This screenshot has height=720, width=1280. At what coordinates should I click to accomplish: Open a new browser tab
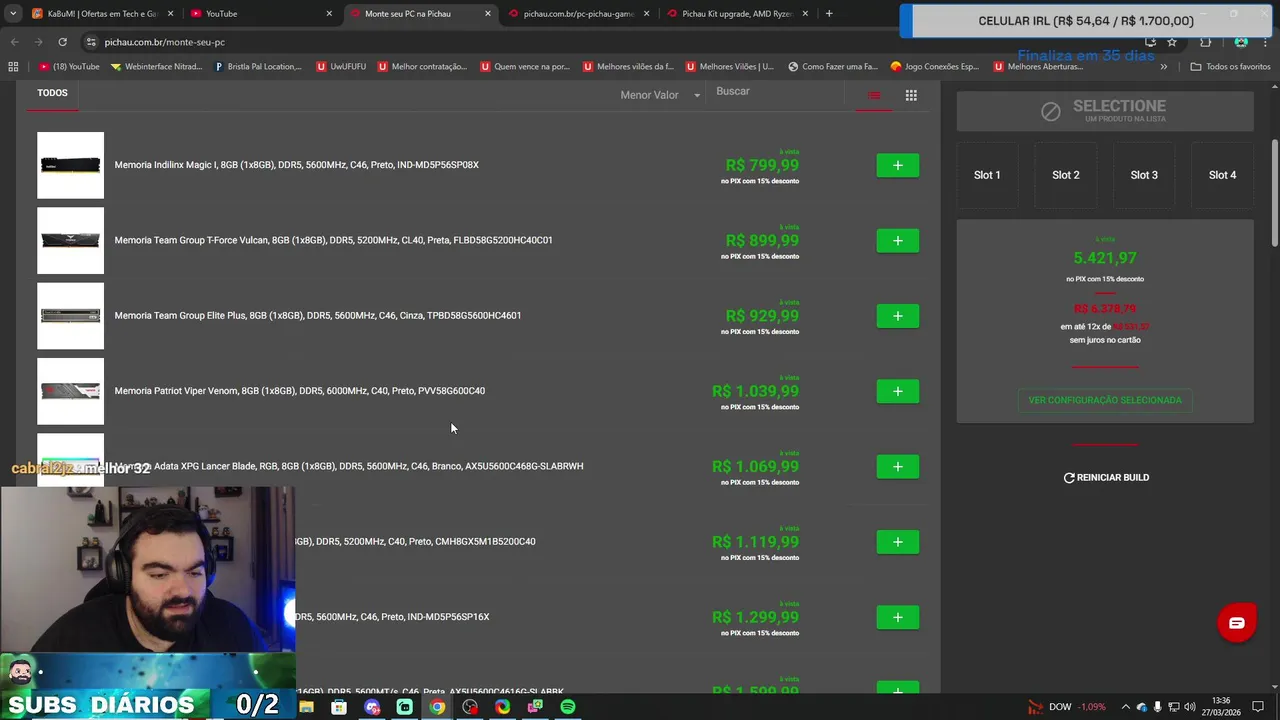829,14
